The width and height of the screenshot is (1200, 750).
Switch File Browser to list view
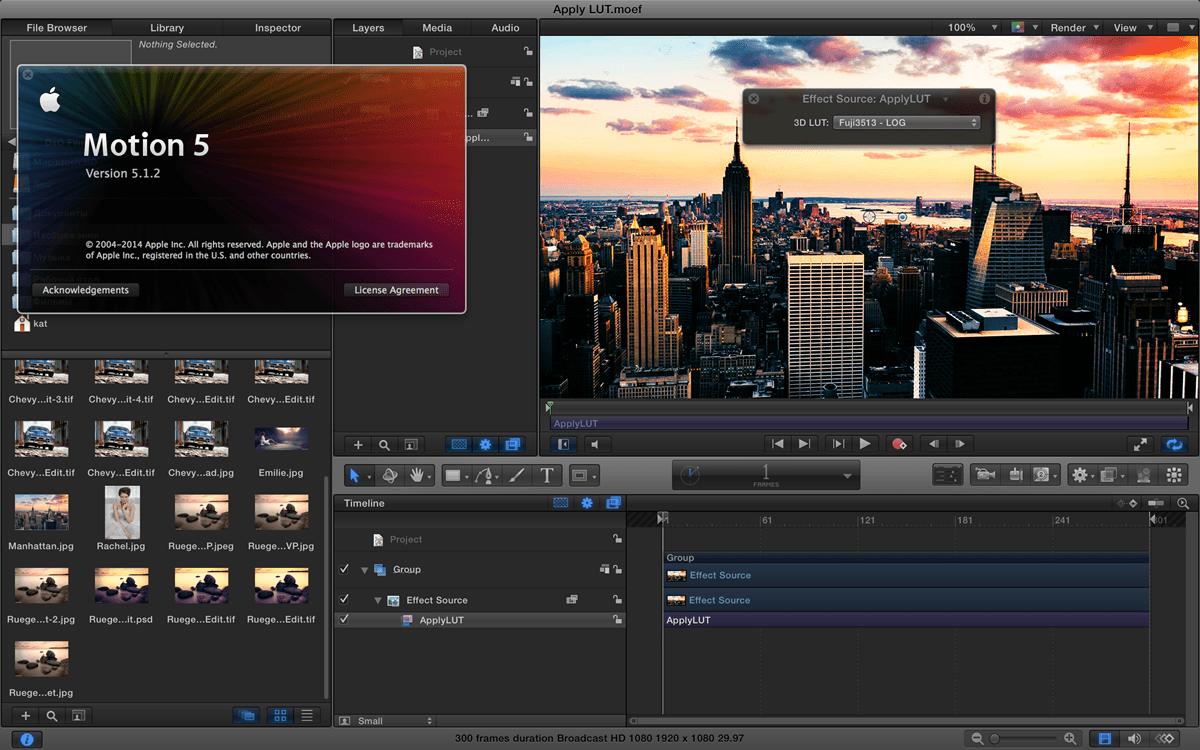click(307, 715)
